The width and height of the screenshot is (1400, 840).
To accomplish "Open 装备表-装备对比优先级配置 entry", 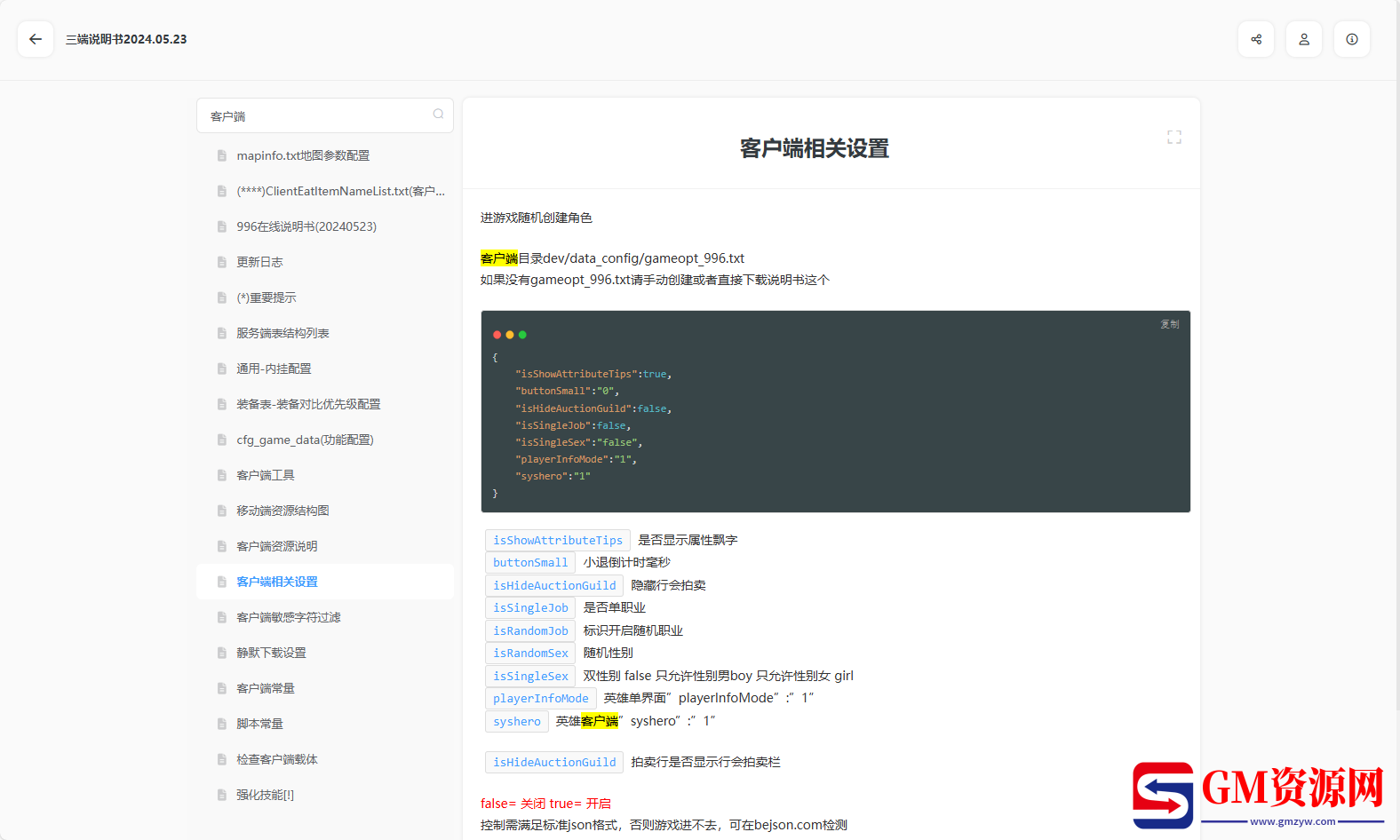I will [x=325, y=404].
